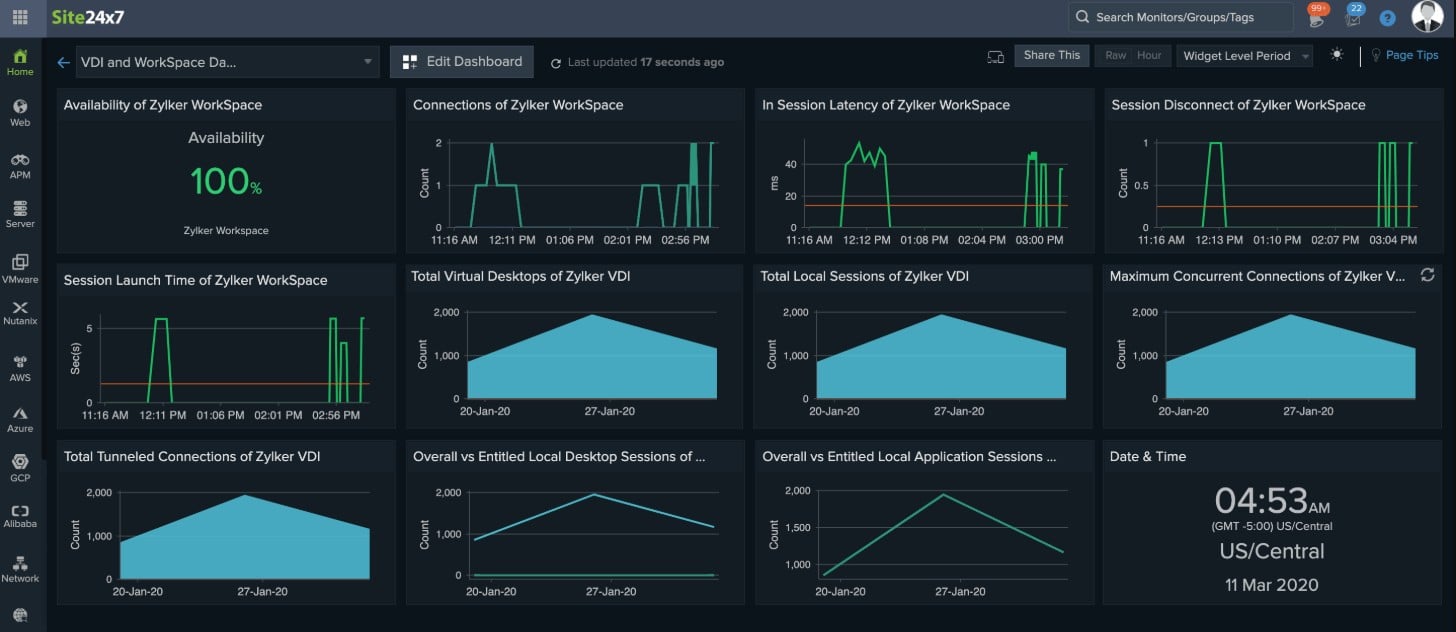Click the Connections of Zylker WorkSpace title
The height and width of the screenshot is (632, 1456).
(518, 105)
